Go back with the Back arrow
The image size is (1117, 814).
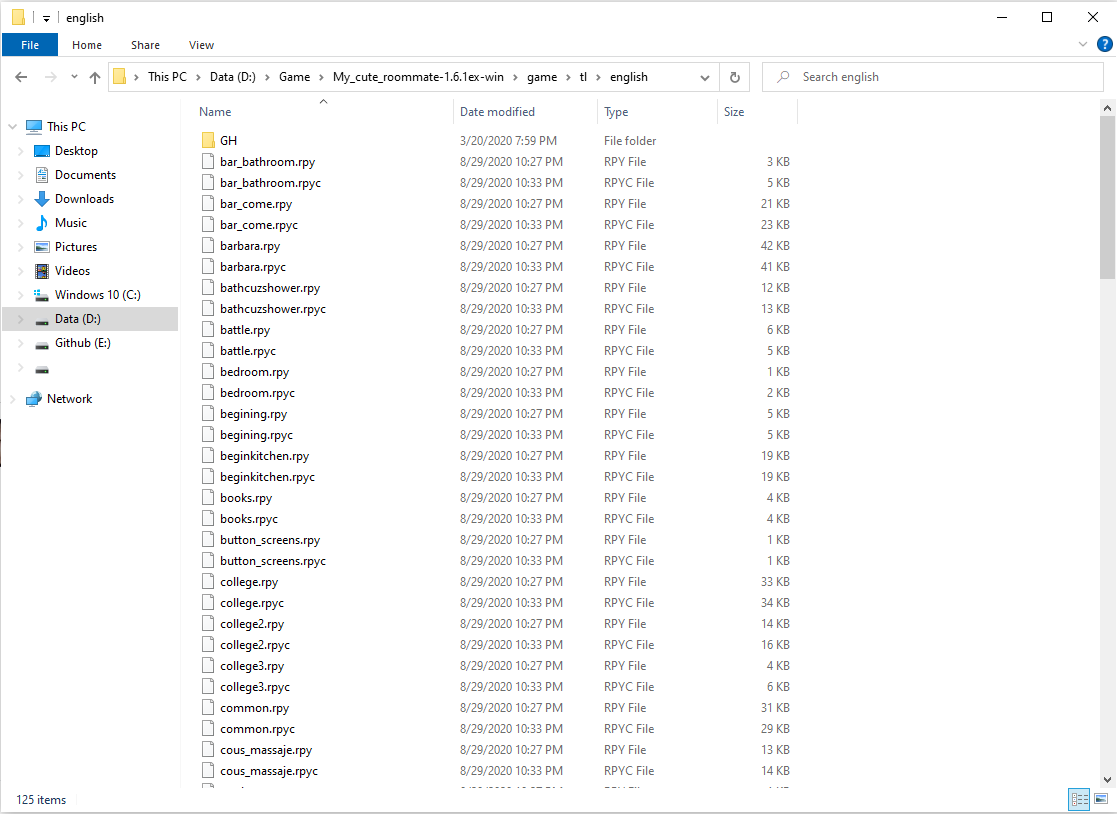pos(21,77)
